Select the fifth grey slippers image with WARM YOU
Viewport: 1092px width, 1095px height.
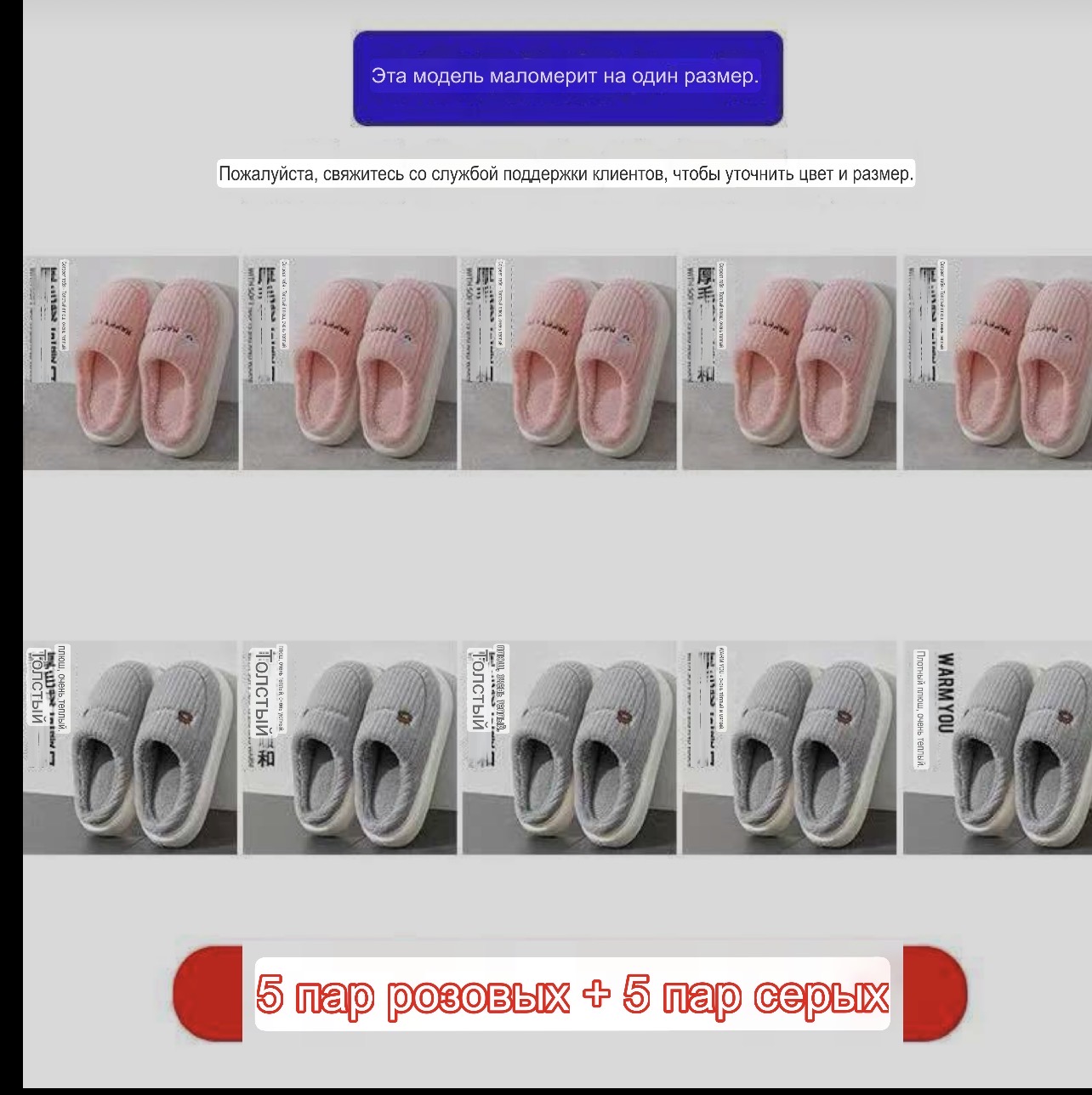tap(997, 747)
